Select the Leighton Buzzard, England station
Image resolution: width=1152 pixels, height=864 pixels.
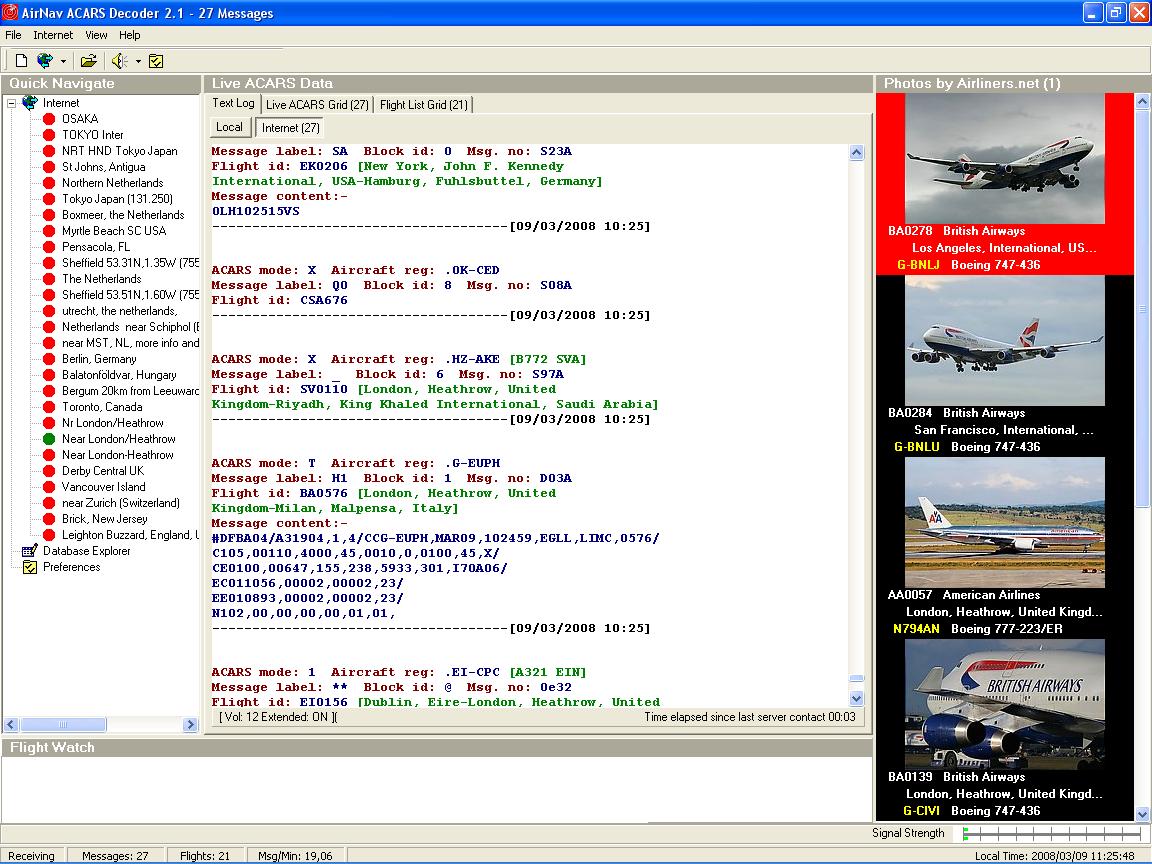[x=130, y=536]
